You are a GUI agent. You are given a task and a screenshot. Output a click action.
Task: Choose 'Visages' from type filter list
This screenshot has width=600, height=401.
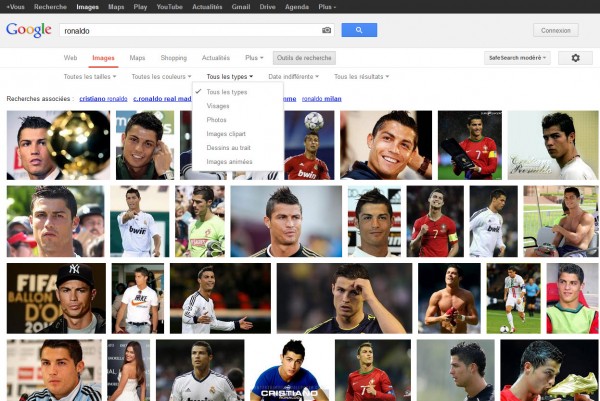(219, 106)
